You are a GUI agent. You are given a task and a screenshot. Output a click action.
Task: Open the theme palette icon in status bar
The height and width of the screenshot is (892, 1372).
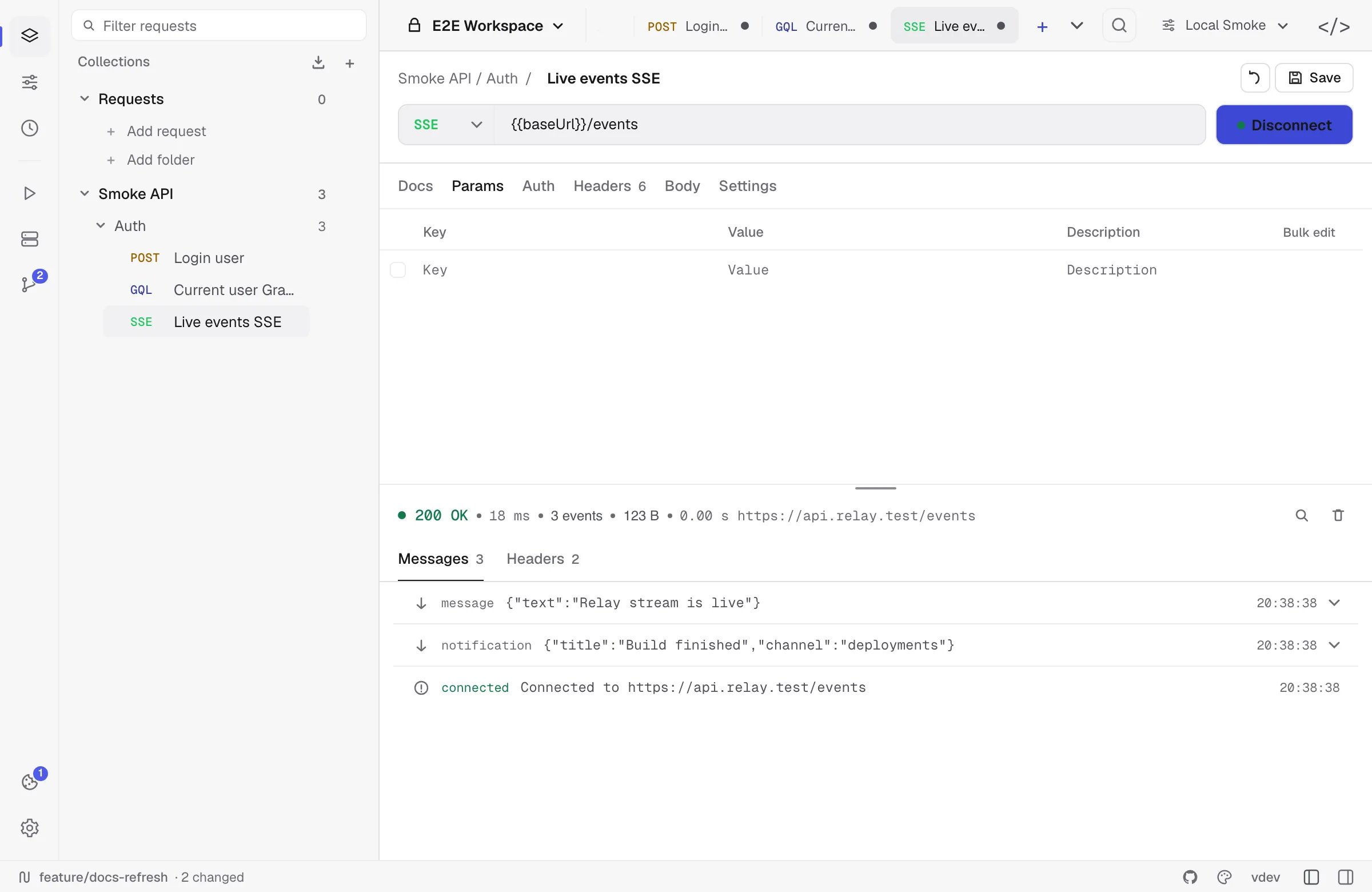point(1225,877)
